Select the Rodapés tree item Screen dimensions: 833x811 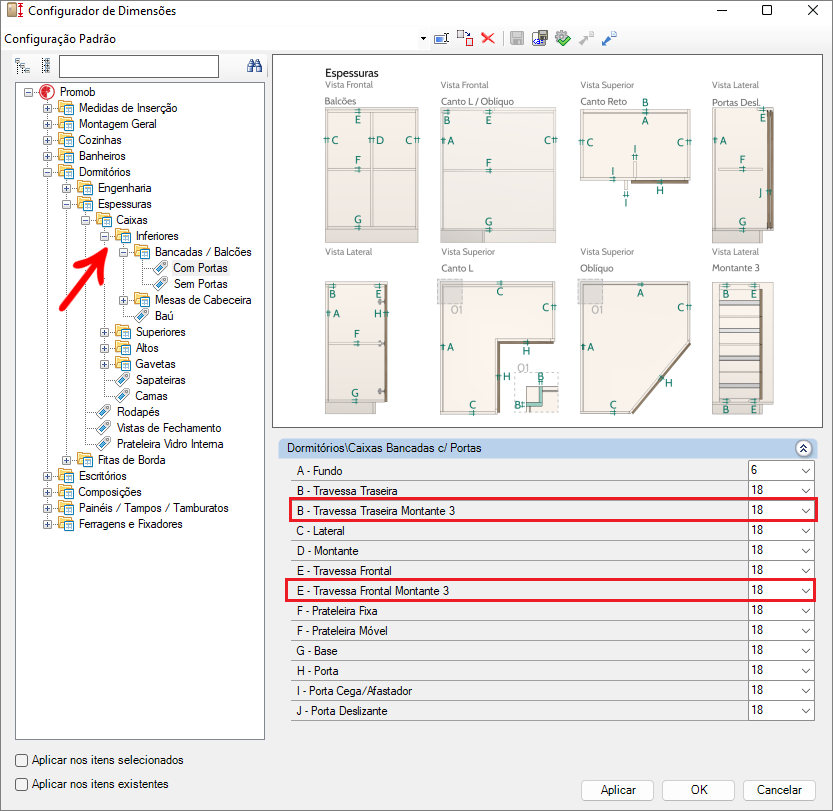(137, 412)
